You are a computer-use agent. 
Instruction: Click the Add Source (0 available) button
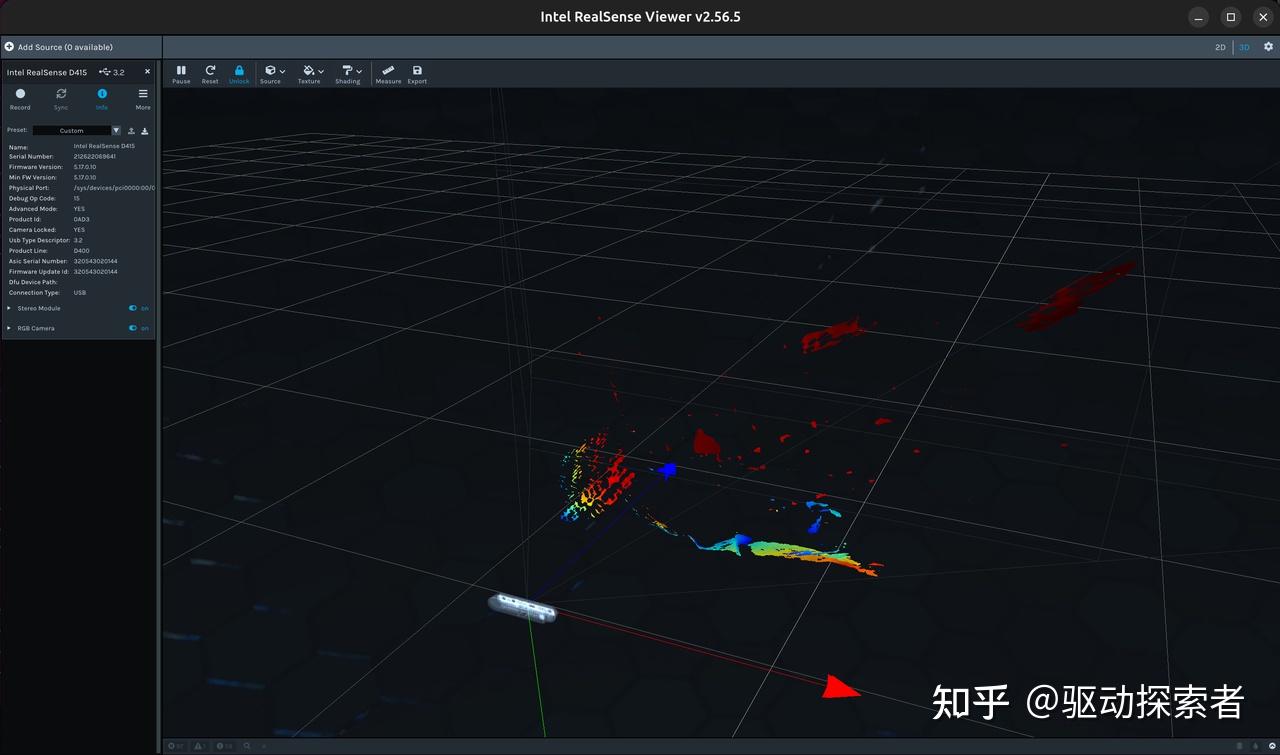81,47
